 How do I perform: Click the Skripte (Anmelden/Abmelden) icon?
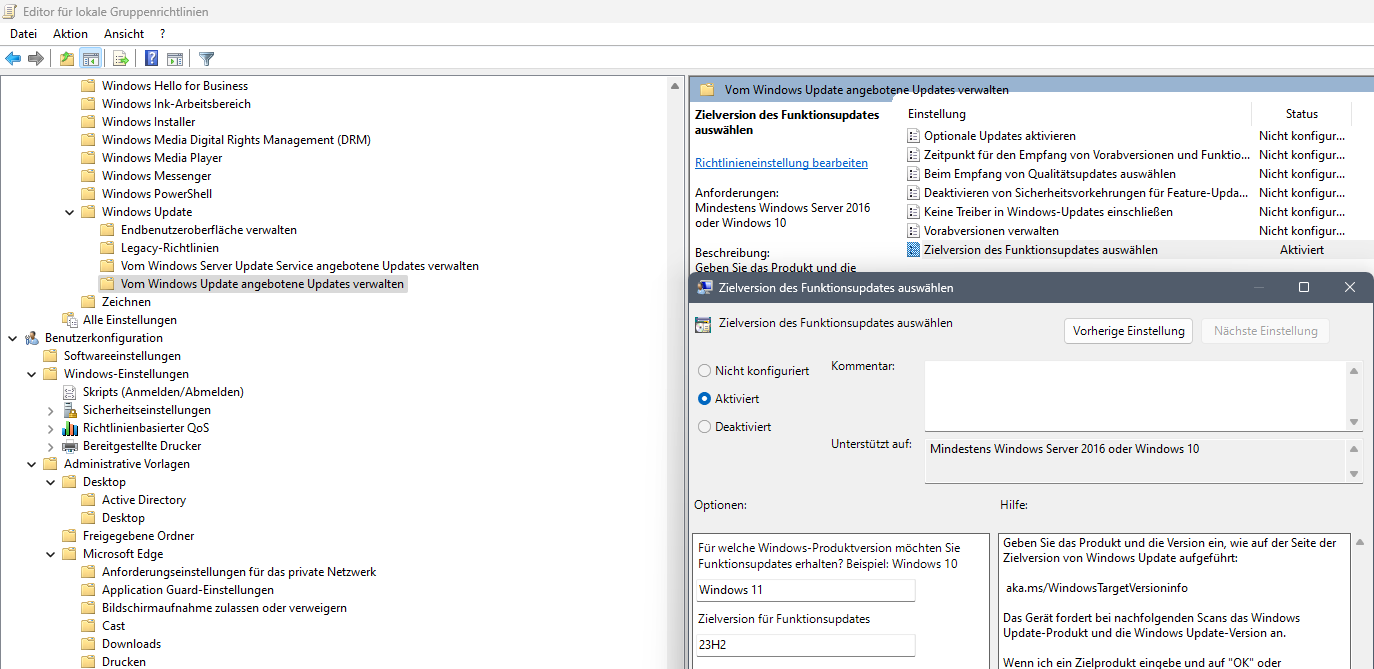click(69, 392)
